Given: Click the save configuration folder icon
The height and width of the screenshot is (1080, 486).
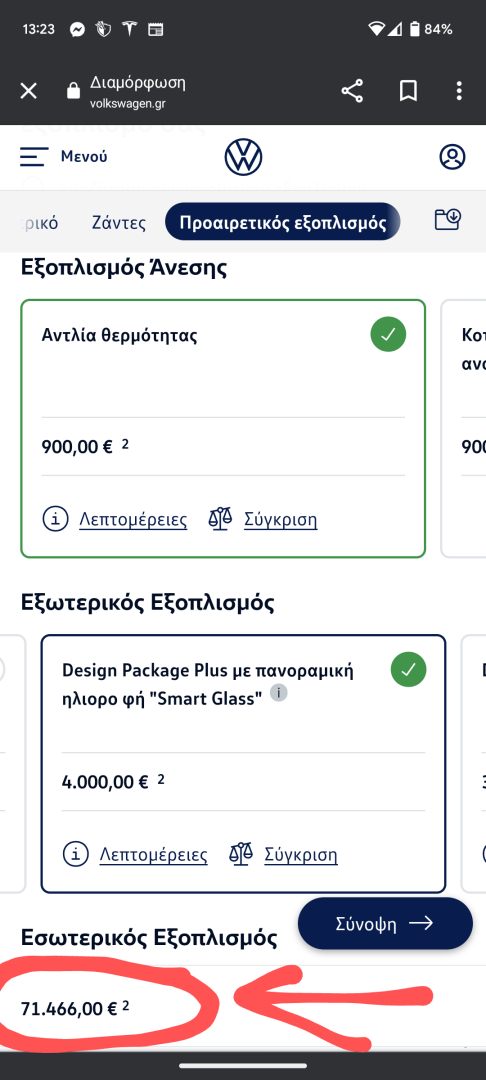Looking at the screenshot, I should (448, 220).
